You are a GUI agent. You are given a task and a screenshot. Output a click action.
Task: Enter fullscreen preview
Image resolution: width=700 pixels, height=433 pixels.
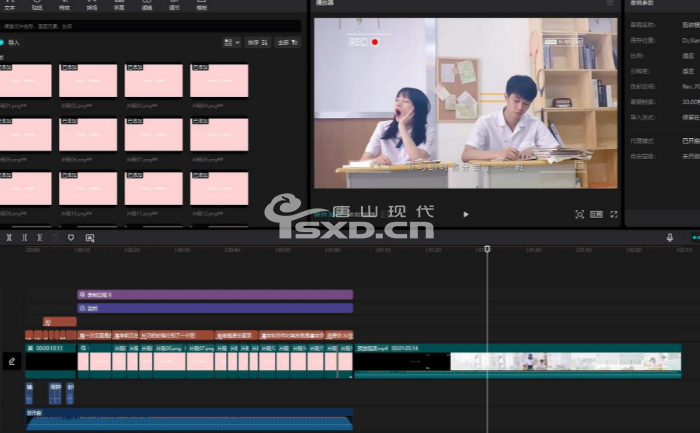614,214
